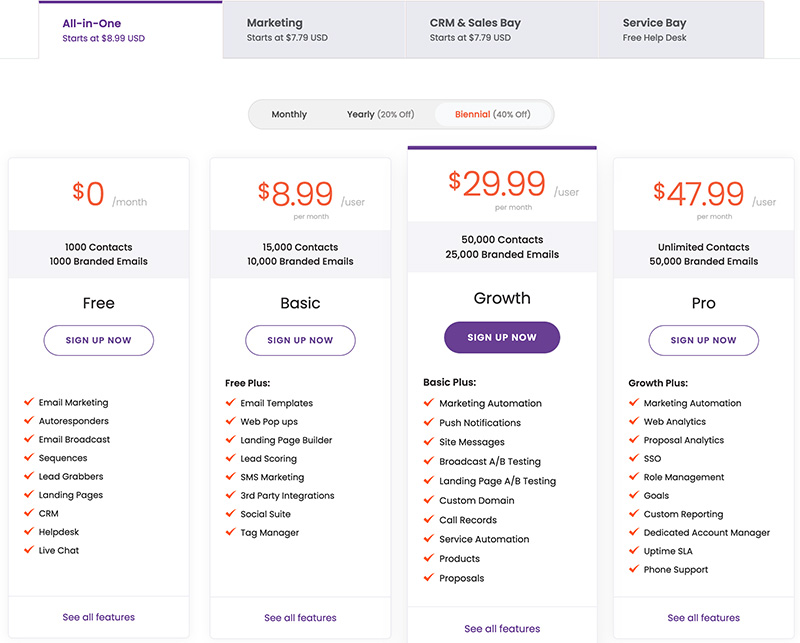Switch billing to Monthly
This screenshot has height=643, width=800.
click(x=289, y=115)
